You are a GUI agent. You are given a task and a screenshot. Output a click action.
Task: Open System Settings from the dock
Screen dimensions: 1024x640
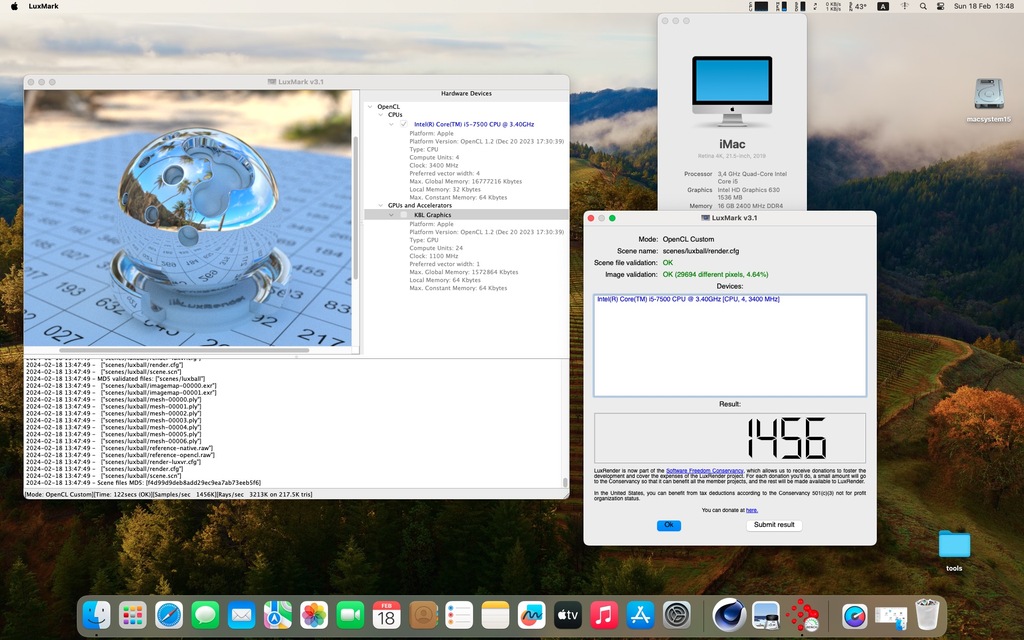click(x=677, y=614)
